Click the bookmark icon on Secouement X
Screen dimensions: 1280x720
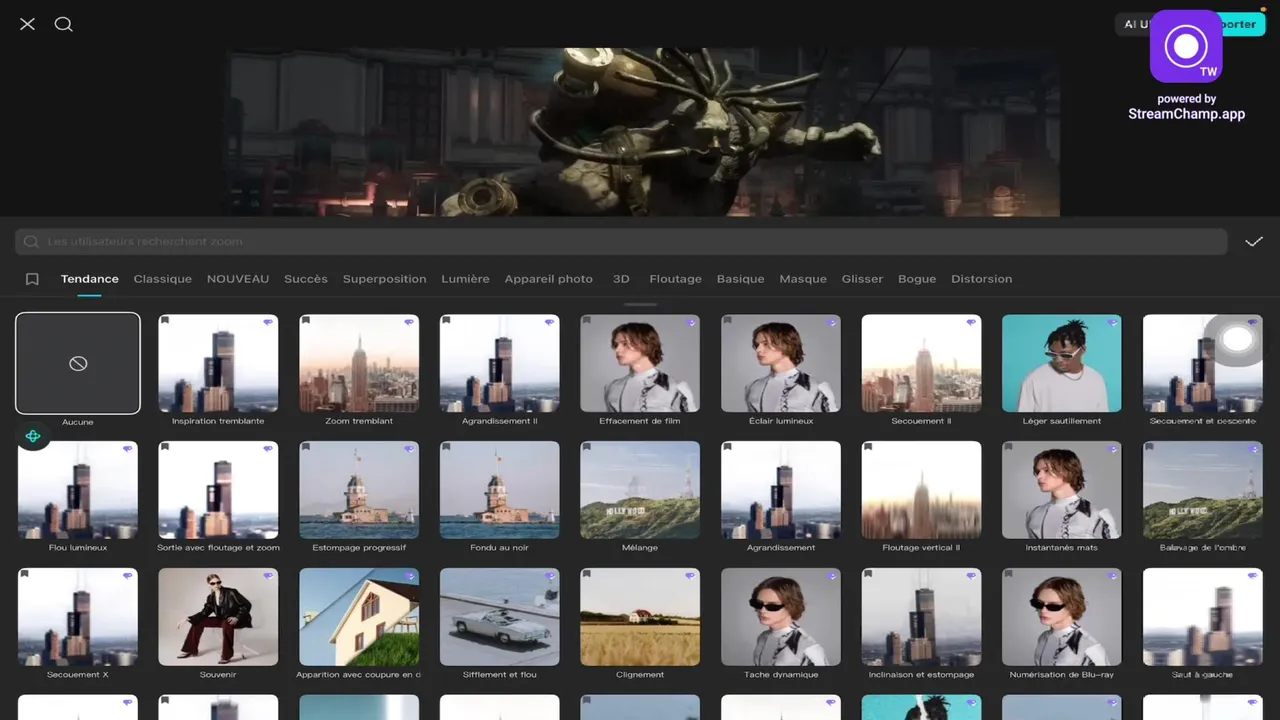(x=25, y=575)
